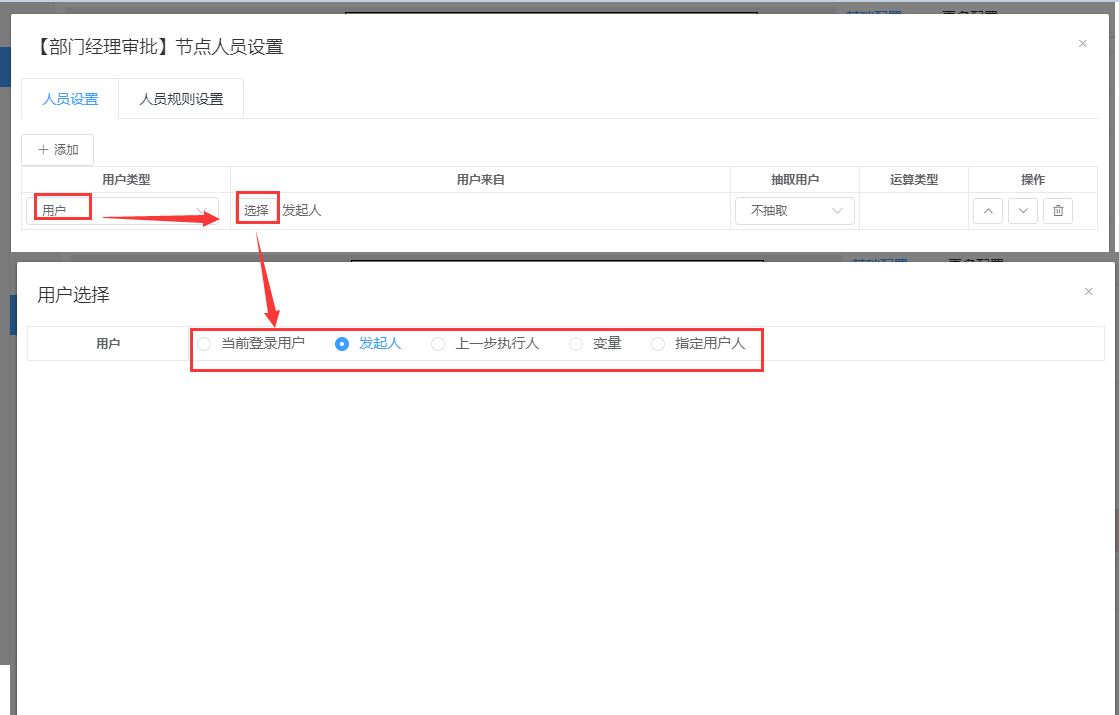Delete the row using the trash icon
Image resolution: width=1119 pixels, height=715 pixels.
[1058, 211]
